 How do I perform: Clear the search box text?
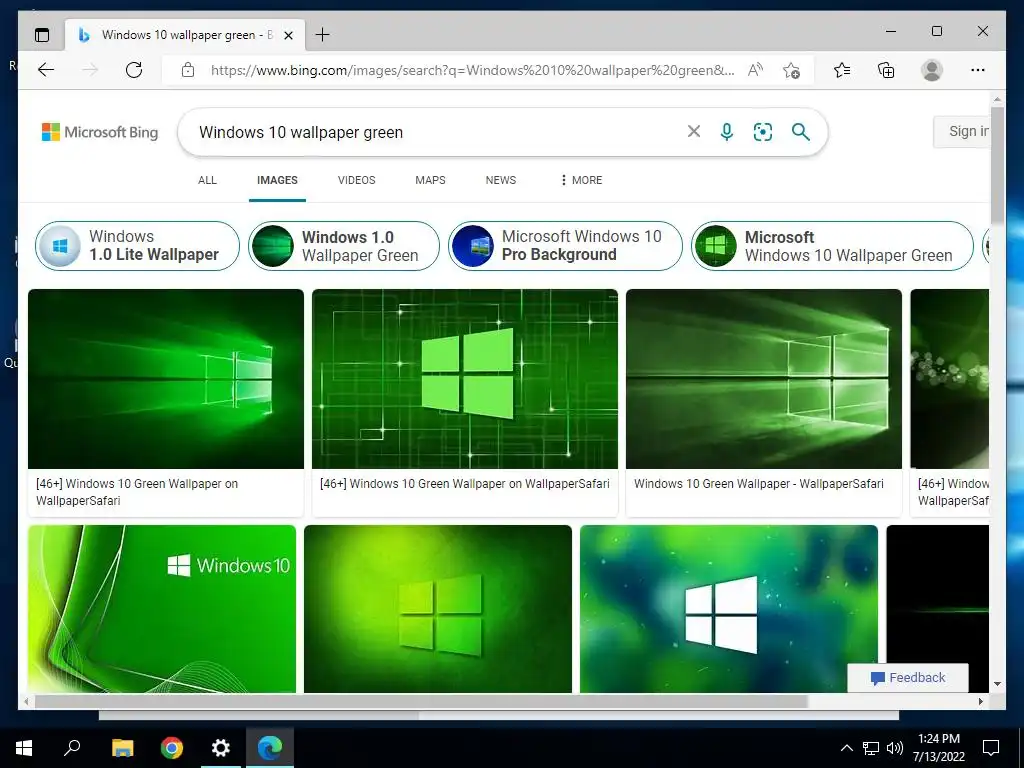click(x=694, y=132)
